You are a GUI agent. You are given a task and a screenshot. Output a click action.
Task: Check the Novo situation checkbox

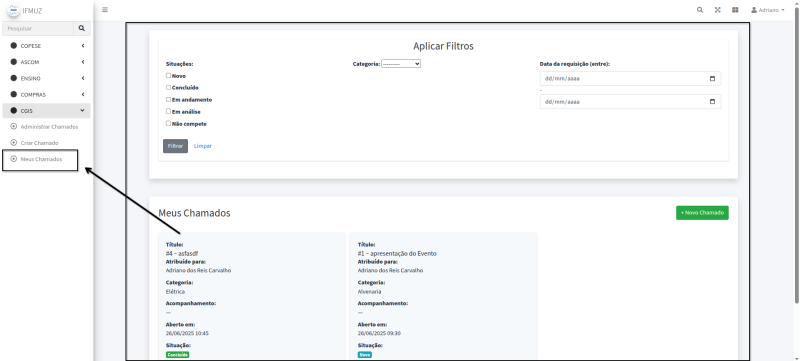[x=168, y=75]
